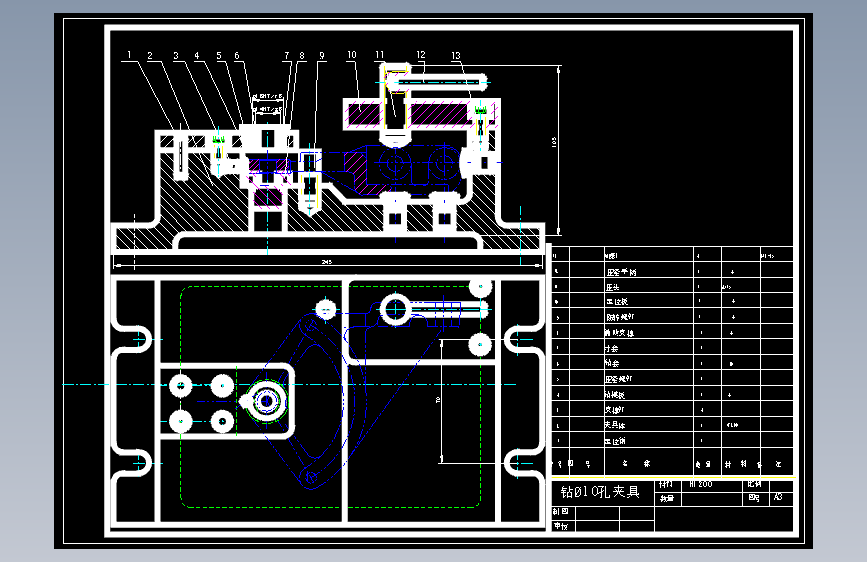Select part balloon number 10
Viewport: 867px width, 562px height.
click(352, 55)
